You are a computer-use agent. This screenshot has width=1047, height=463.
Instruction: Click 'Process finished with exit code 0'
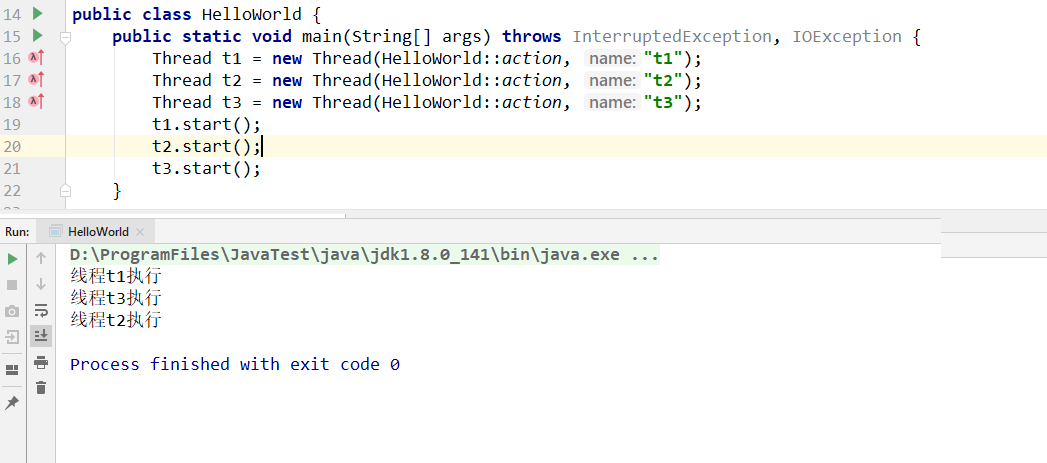click(x=235, y=364)
